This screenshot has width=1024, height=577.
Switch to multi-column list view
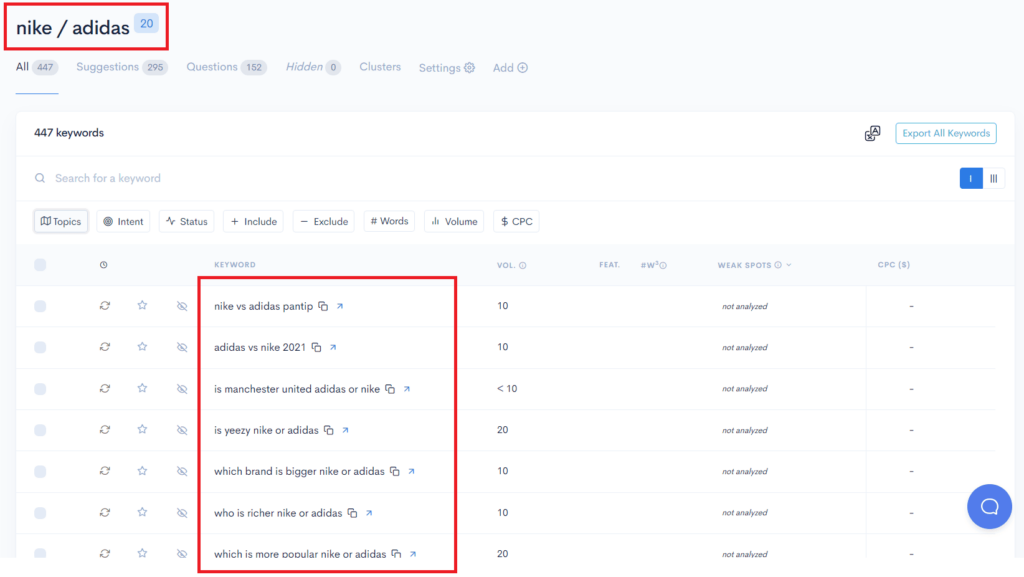[994, 177]
